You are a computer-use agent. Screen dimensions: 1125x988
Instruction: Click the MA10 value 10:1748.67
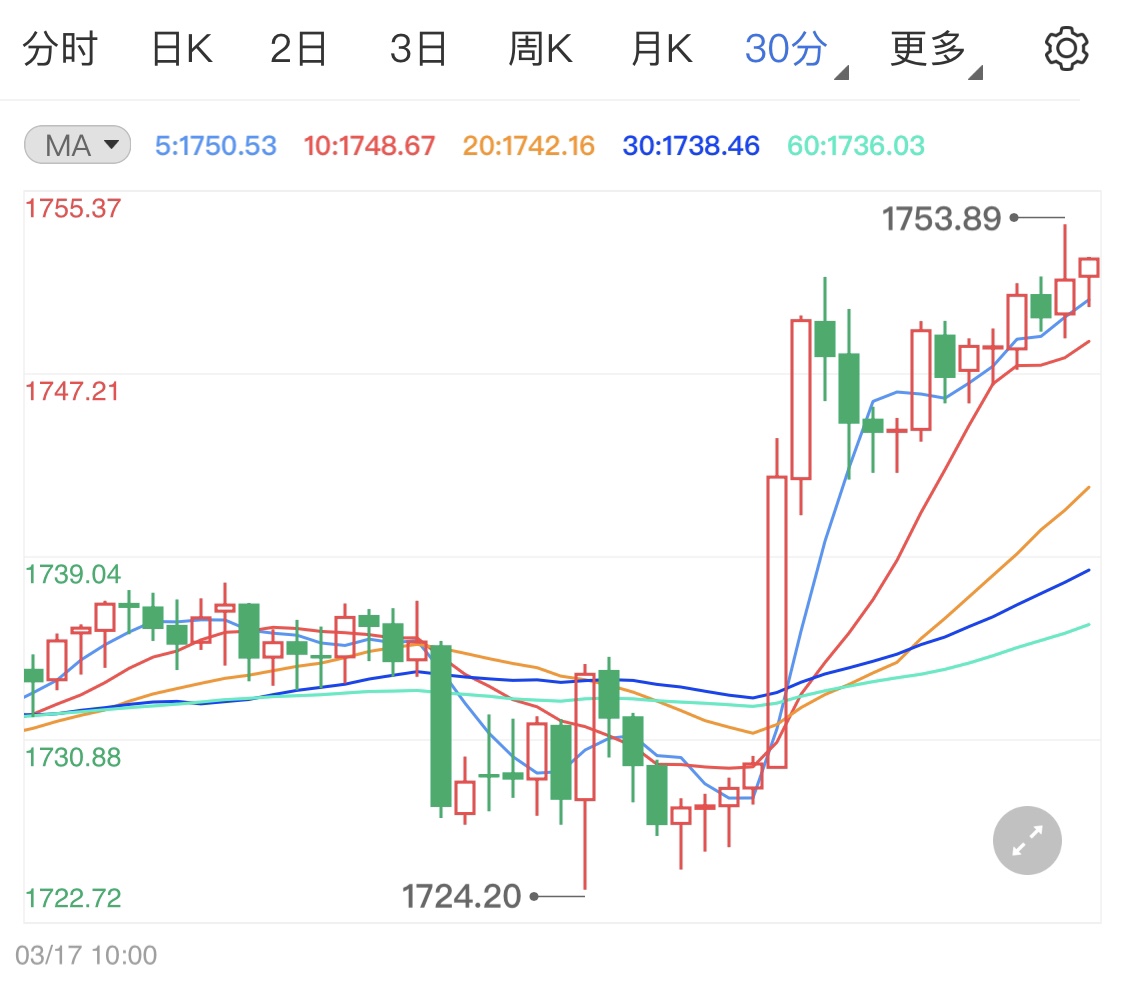(x=369, y=146)
